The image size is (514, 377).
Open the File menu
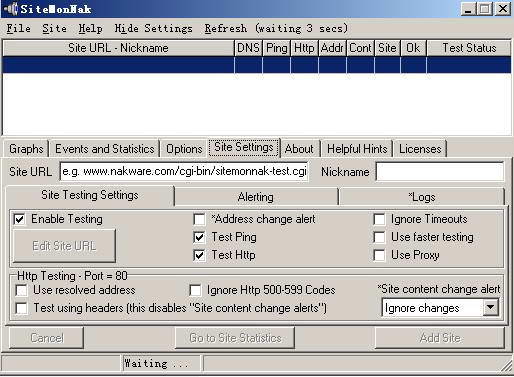point(19,28)
